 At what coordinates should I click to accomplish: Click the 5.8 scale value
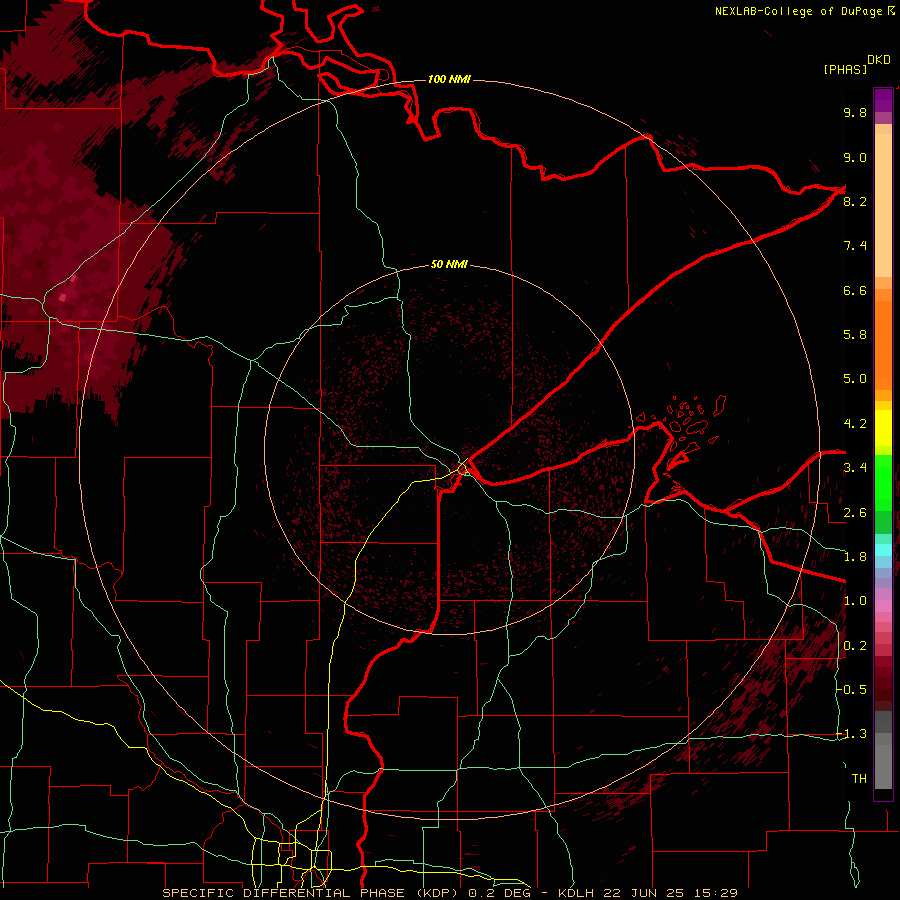click(x=855, y=335)
